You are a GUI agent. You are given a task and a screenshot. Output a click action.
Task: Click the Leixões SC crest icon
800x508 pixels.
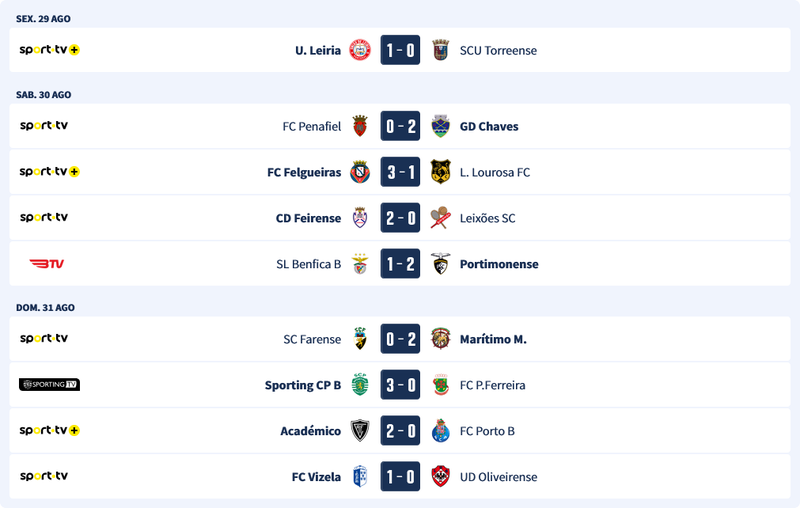pyautogui.click(x=440, y=218)
